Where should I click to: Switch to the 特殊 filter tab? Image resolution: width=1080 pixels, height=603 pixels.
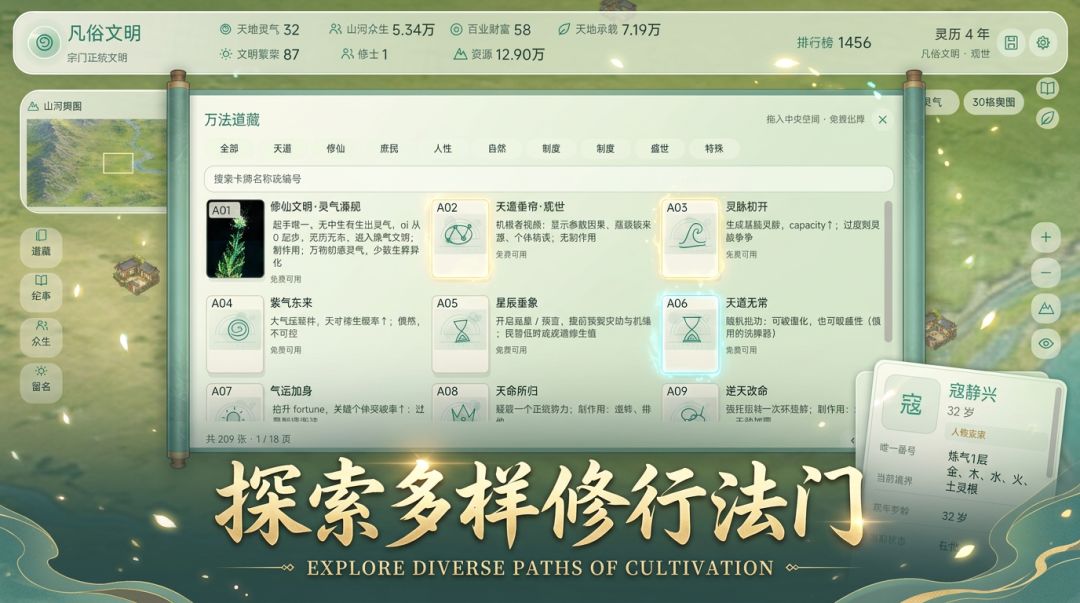[x=714, y=148]
